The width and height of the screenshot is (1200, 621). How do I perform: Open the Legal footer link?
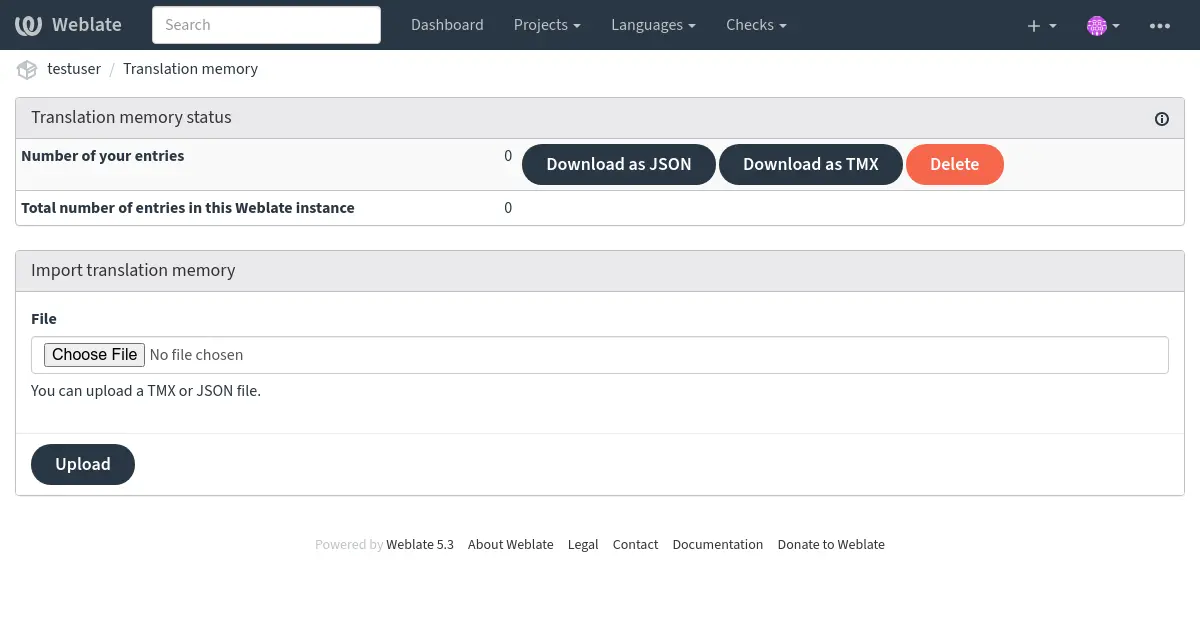[x=583, y=545]
